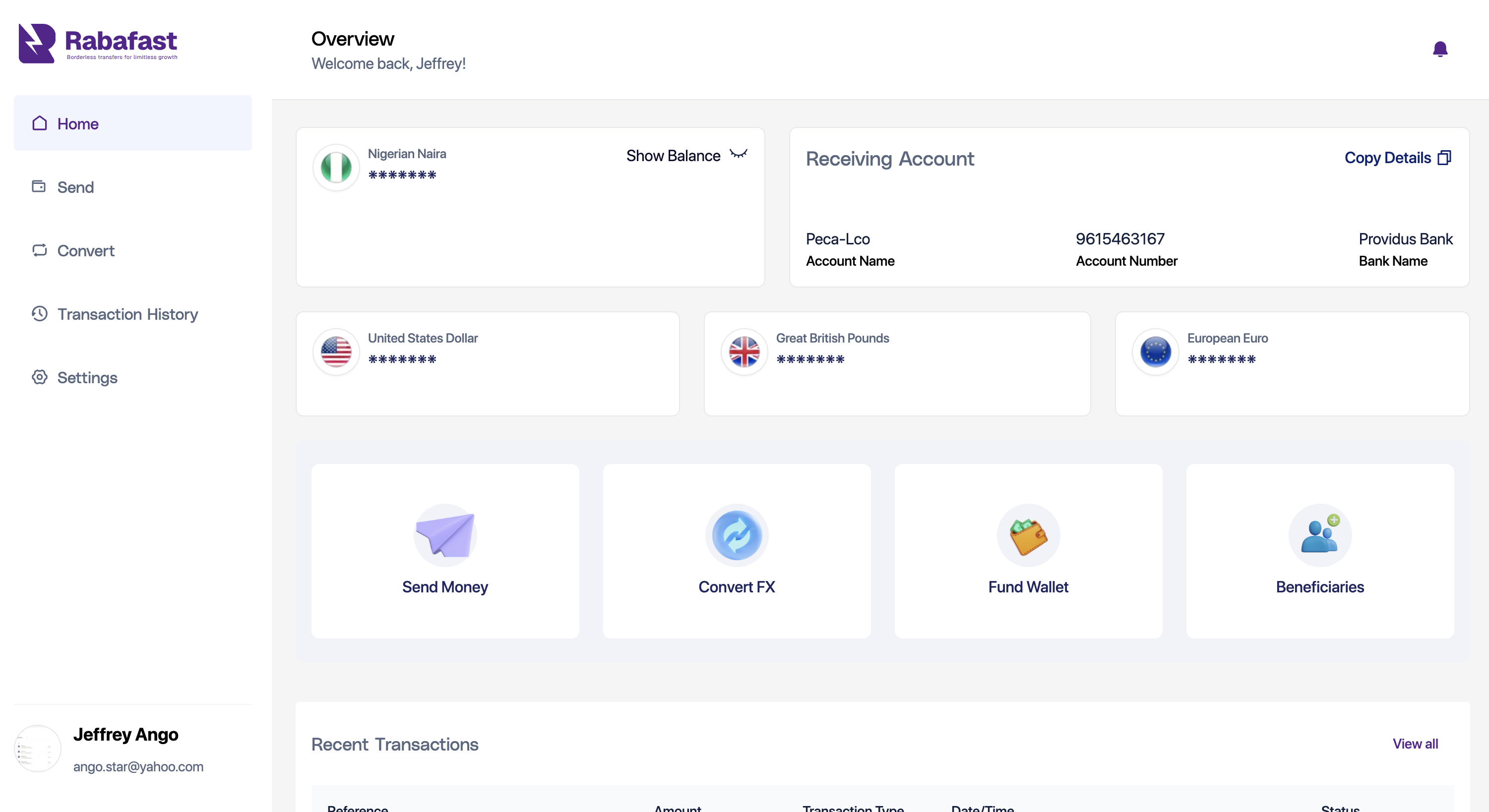Click Jeffrey Ango's profile avatar

coord(38,749)
